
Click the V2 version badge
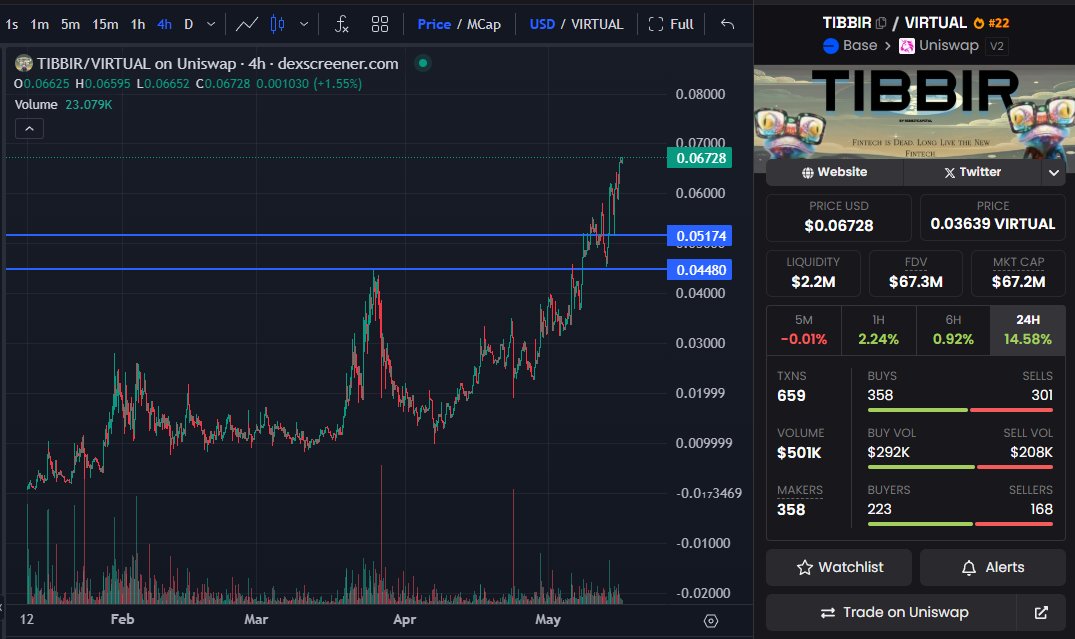(x=997, y=46)
